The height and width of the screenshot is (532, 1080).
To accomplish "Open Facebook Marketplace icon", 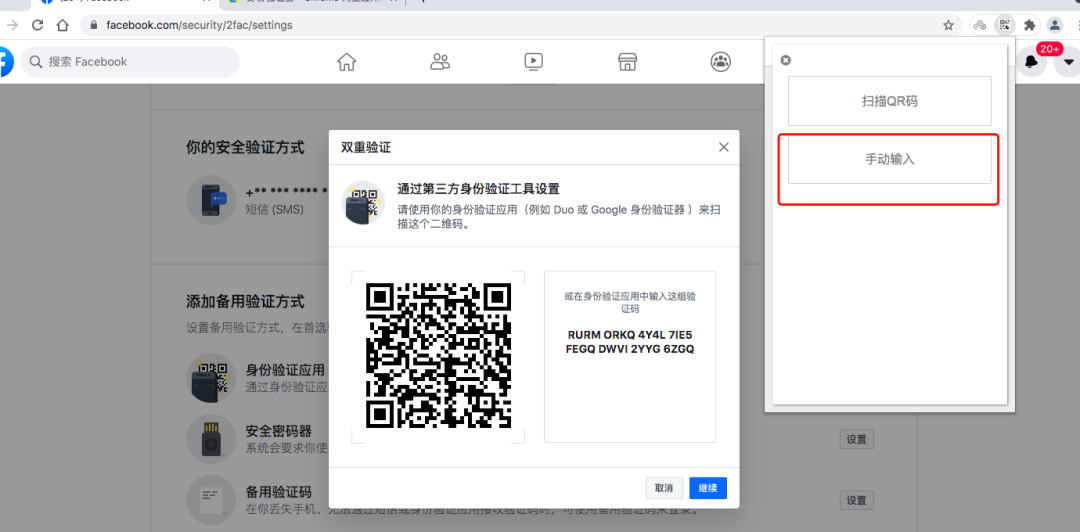I will point(627,61).
